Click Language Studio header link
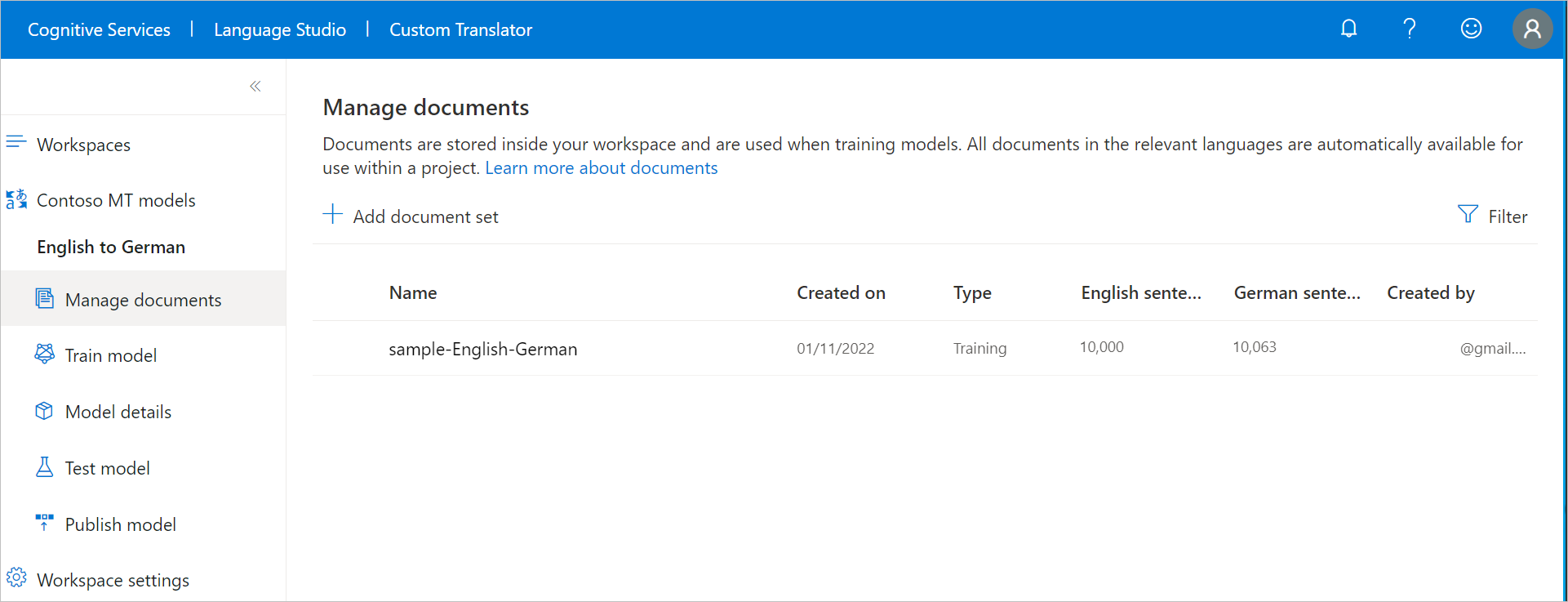 point(280,29)
